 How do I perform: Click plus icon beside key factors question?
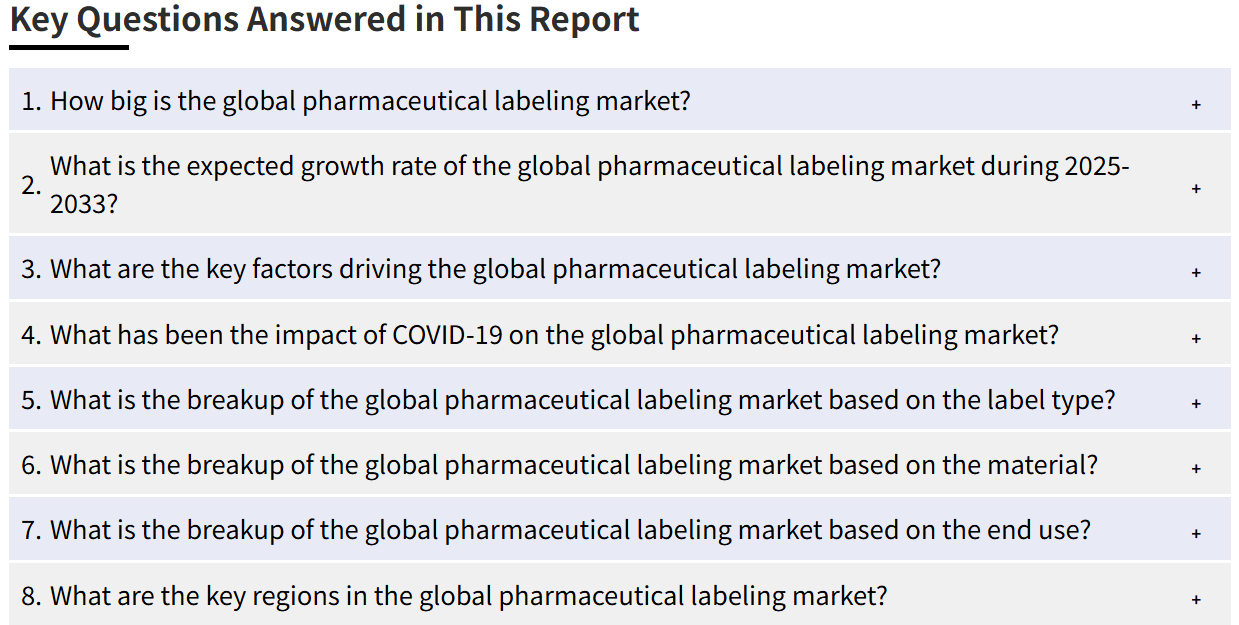(x=1196, y=272)
